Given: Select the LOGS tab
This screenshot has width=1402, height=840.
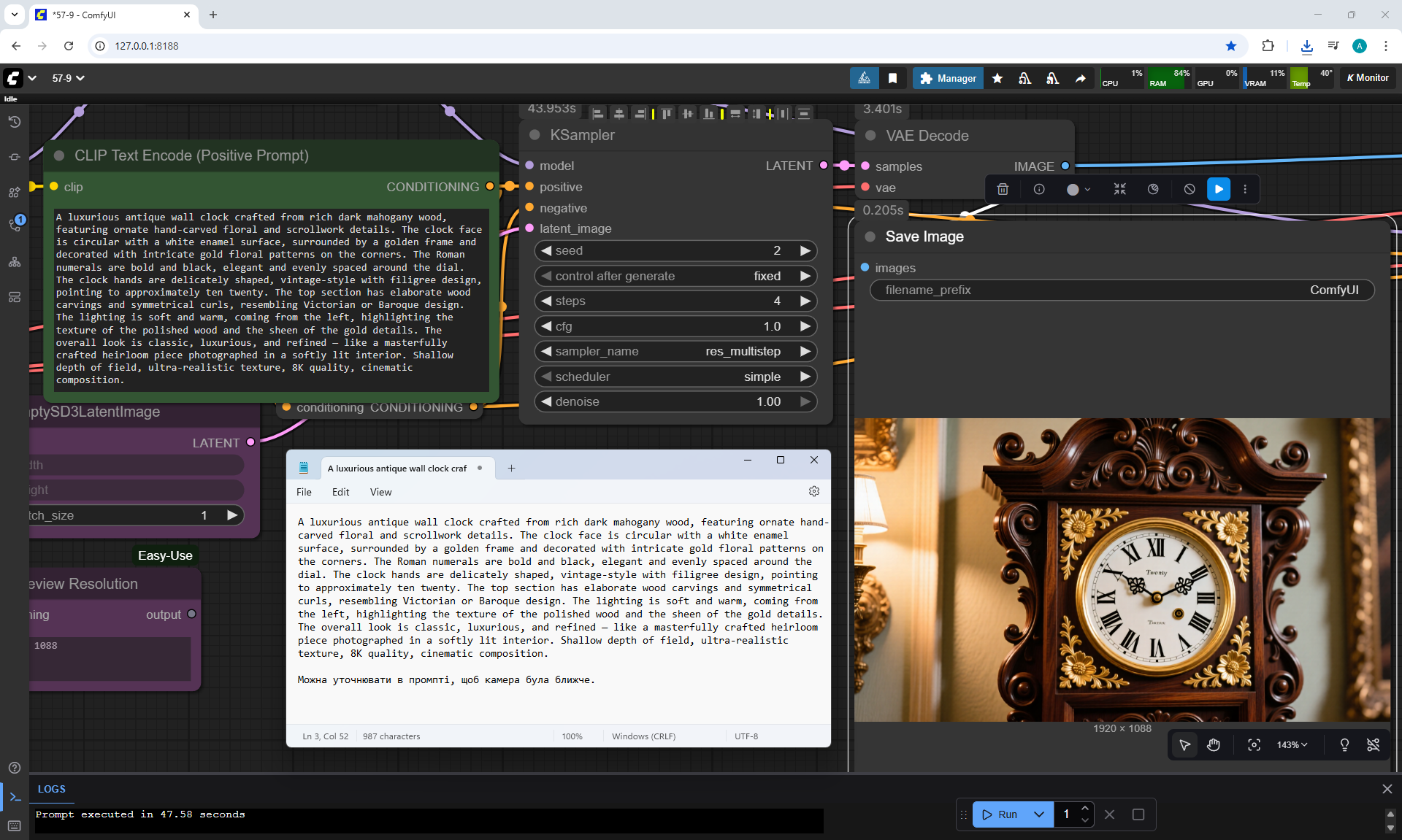Looking at the screenshot, I should pyautogui.click(x=52, y=789).
